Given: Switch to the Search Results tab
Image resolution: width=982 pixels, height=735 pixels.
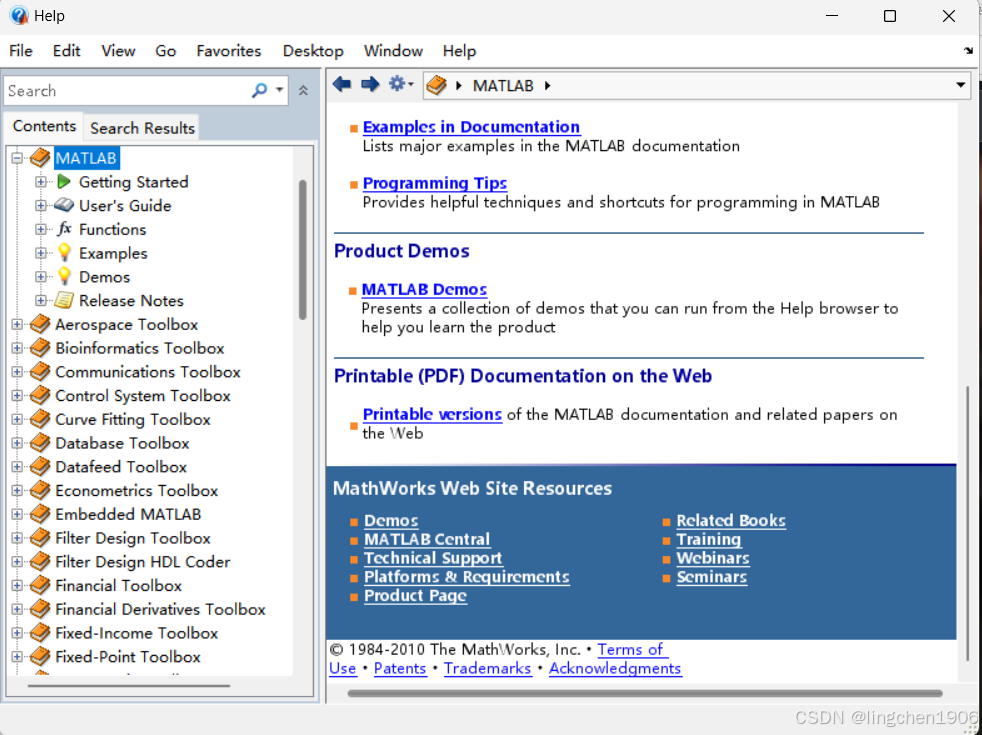Looking at the screenshot, I should coord(142,128).
